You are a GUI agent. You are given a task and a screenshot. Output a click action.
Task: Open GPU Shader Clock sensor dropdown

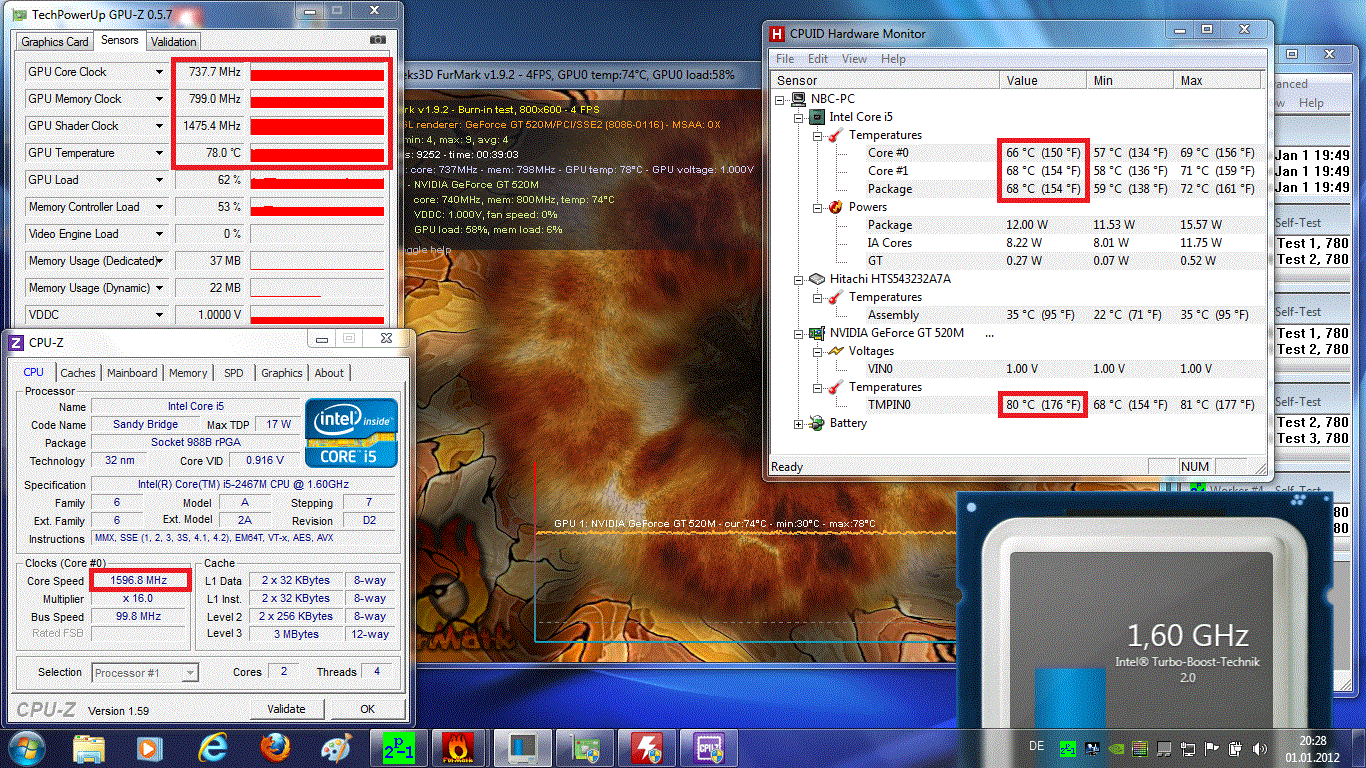(x=159, y=126)
